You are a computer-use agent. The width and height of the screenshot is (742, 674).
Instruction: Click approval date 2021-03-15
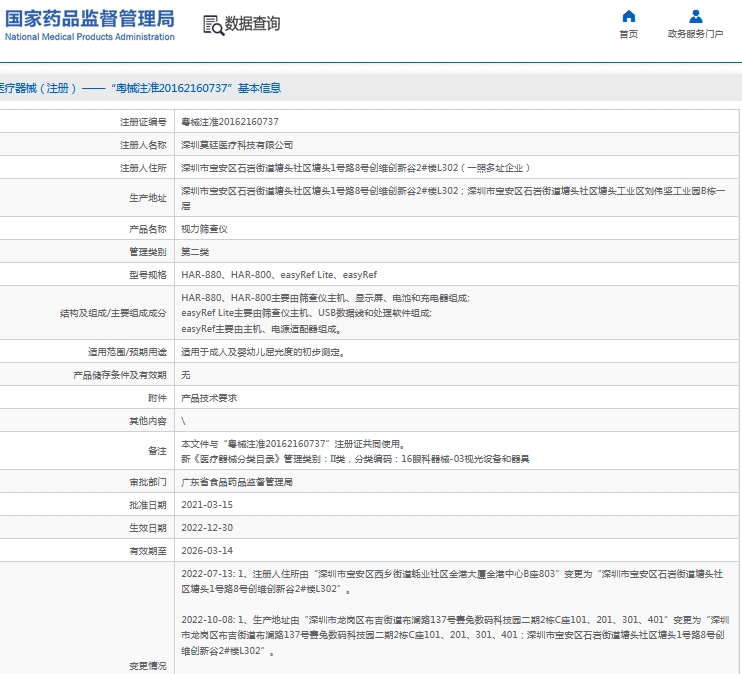pos(207,505)
